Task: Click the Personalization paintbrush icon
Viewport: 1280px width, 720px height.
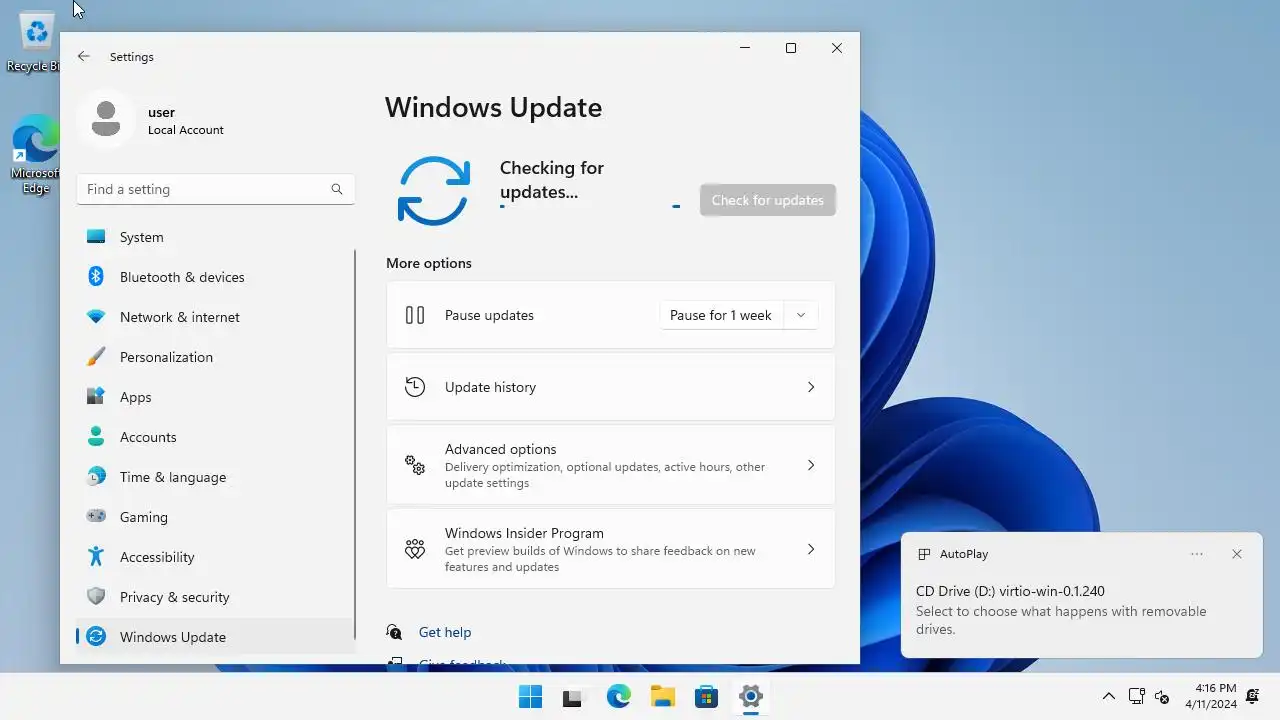Action: click(x=96, y=357)
